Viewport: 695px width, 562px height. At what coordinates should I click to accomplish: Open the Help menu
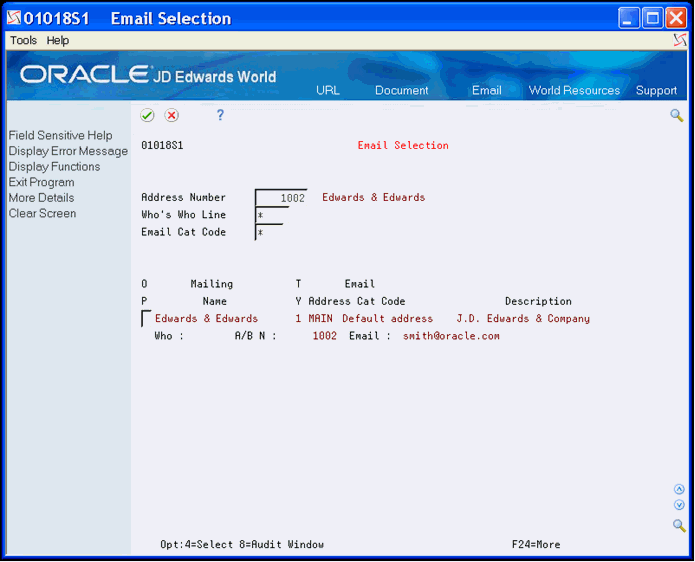pos(58,40)
